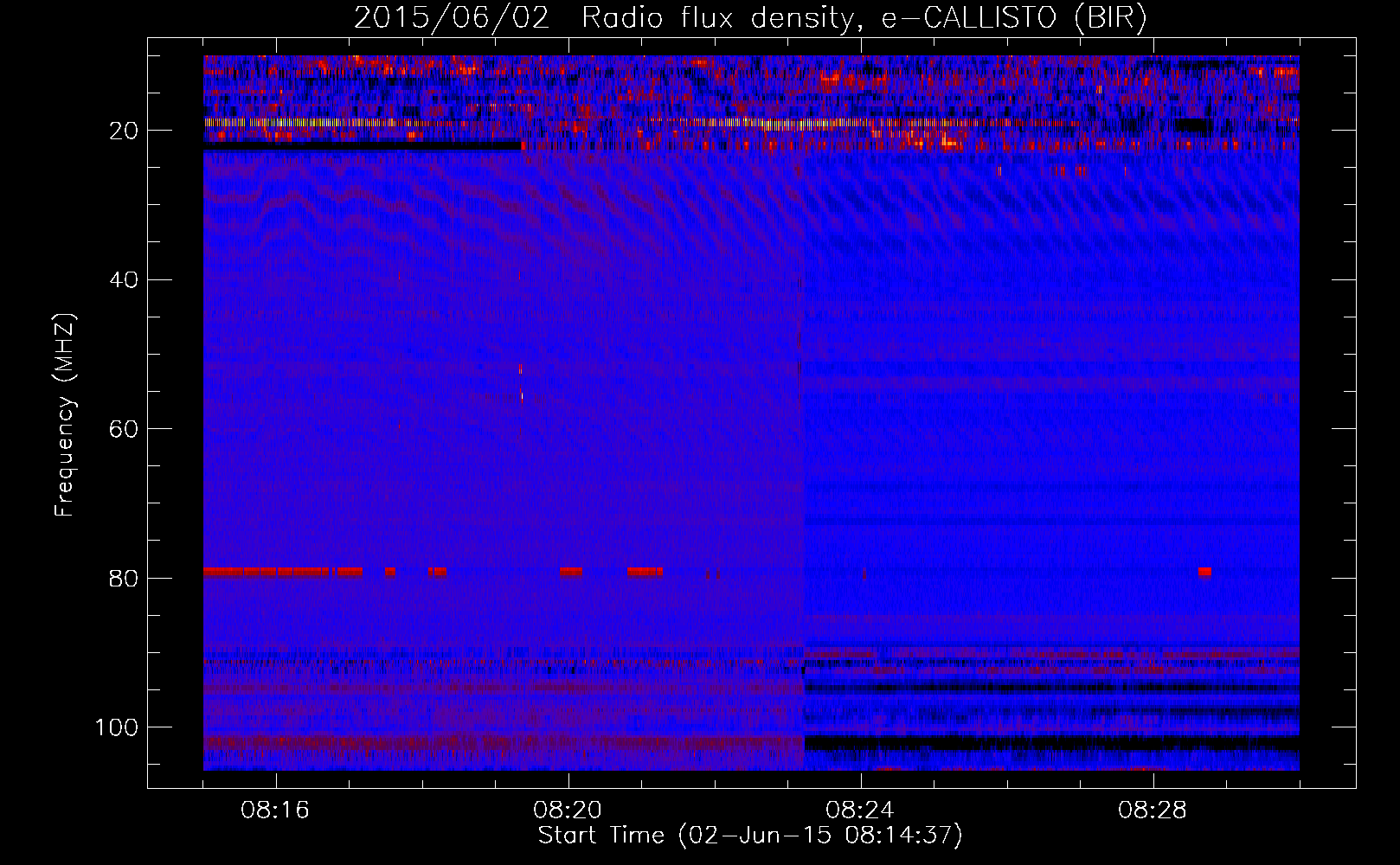This screenshot has width=1400, height=865.
Task: Click the 08:24 time tick label
Action: coord(860,811)
